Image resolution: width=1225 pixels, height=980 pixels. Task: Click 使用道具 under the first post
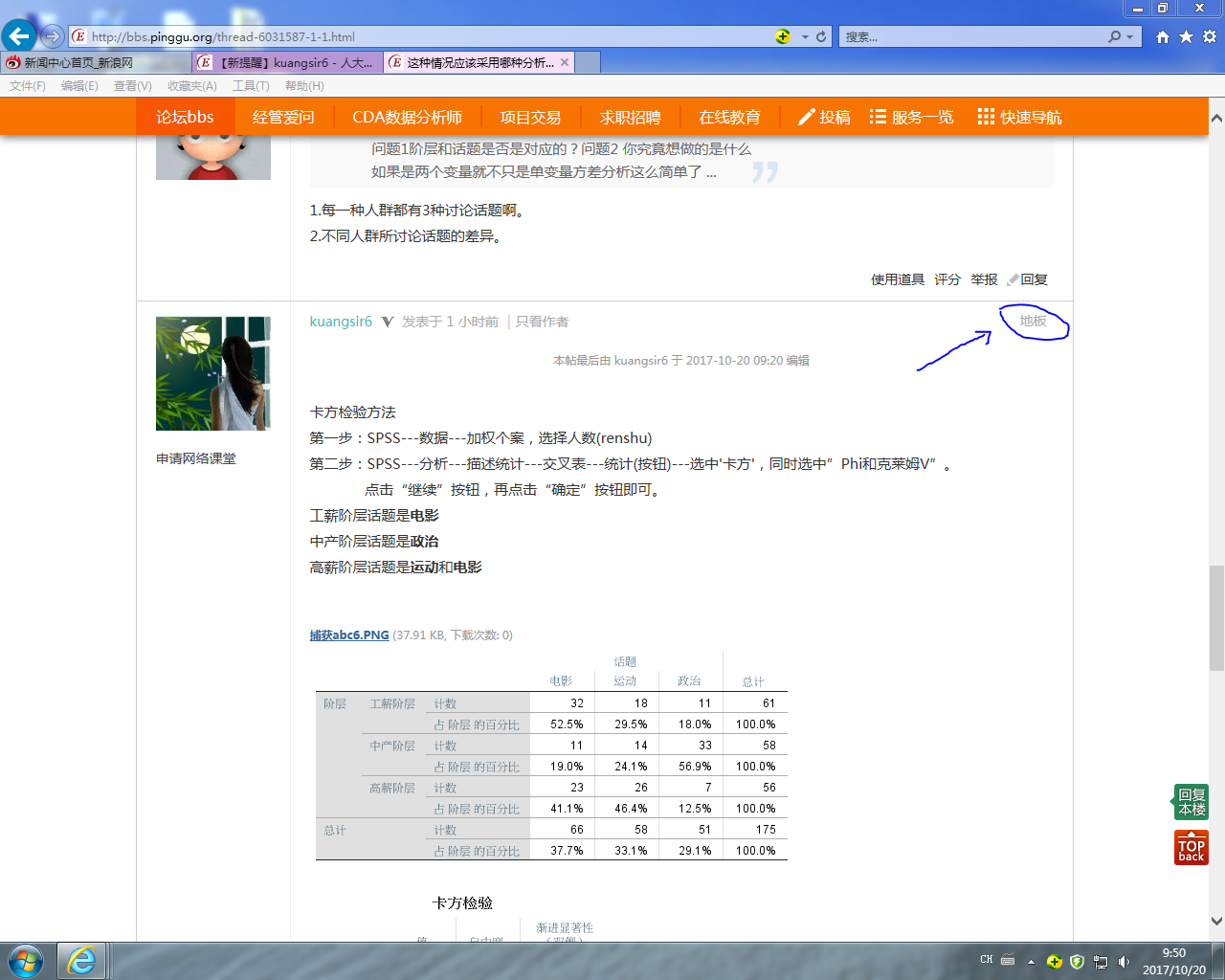898,279
